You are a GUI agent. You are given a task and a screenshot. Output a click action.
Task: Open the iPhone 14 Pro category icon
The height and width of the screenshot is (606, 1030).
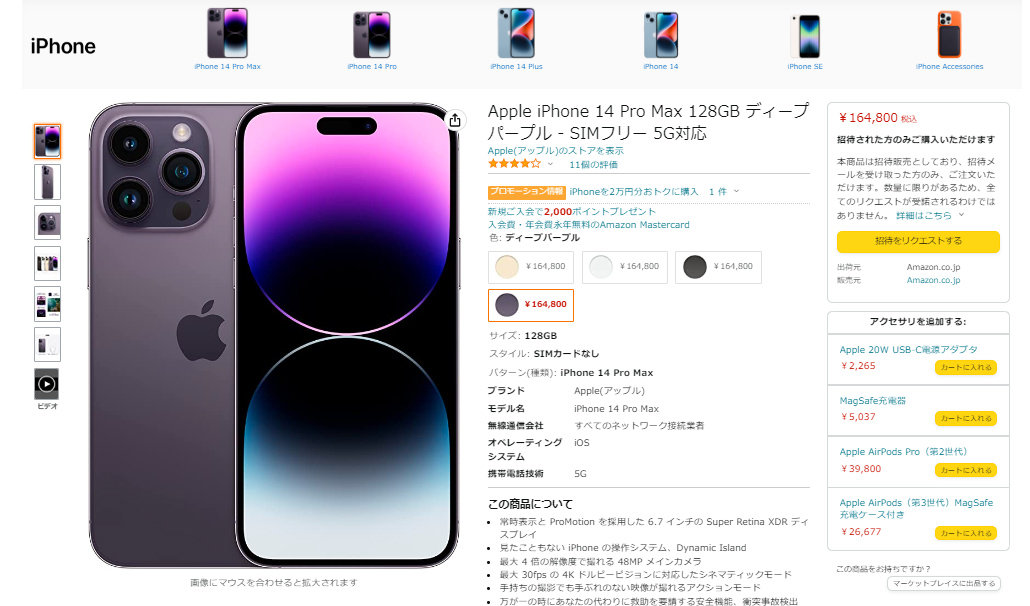372,35
